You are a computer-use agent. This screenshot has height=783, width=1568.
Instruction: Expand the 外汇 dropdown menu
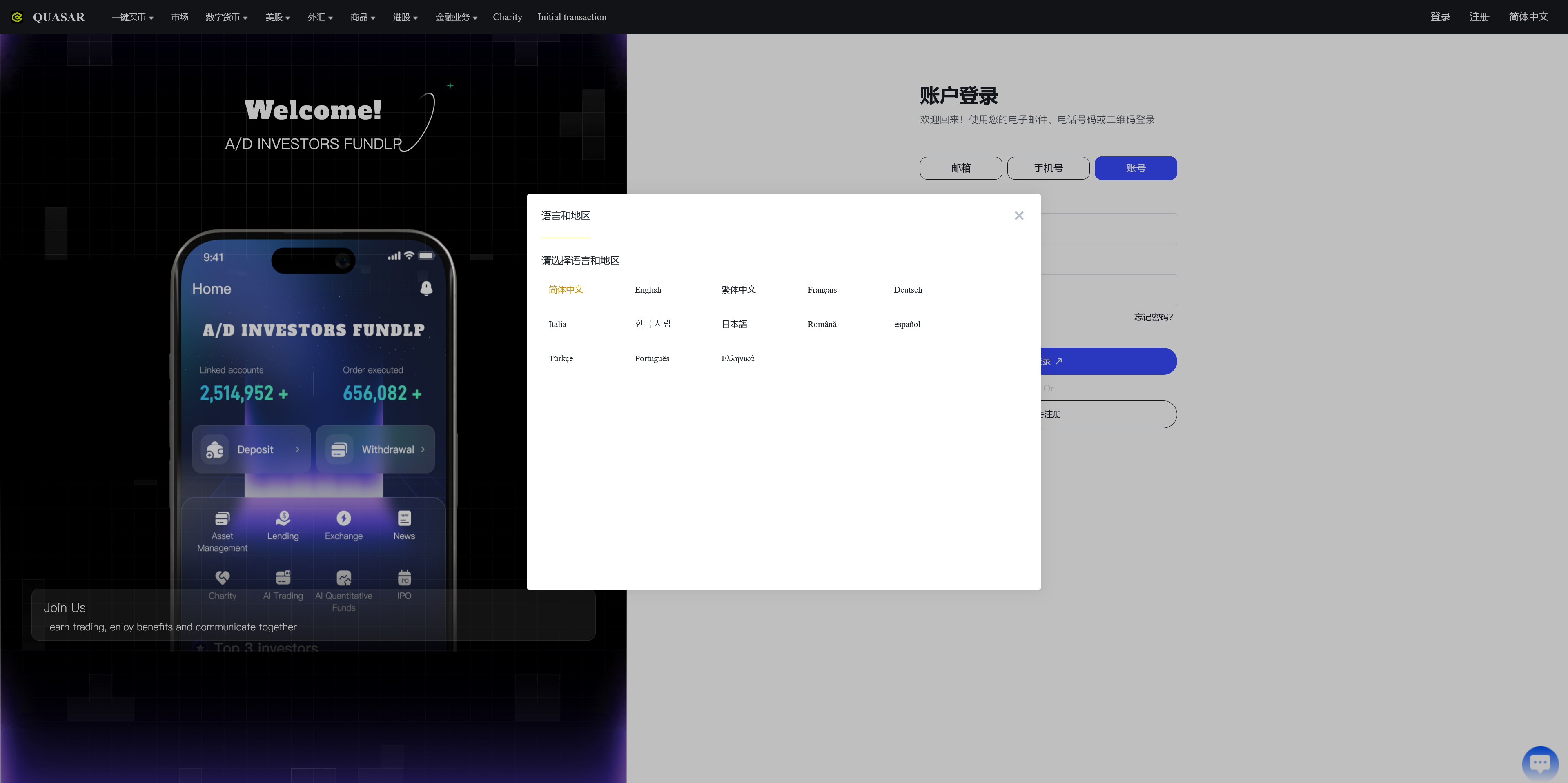click(x=320, y=17)
